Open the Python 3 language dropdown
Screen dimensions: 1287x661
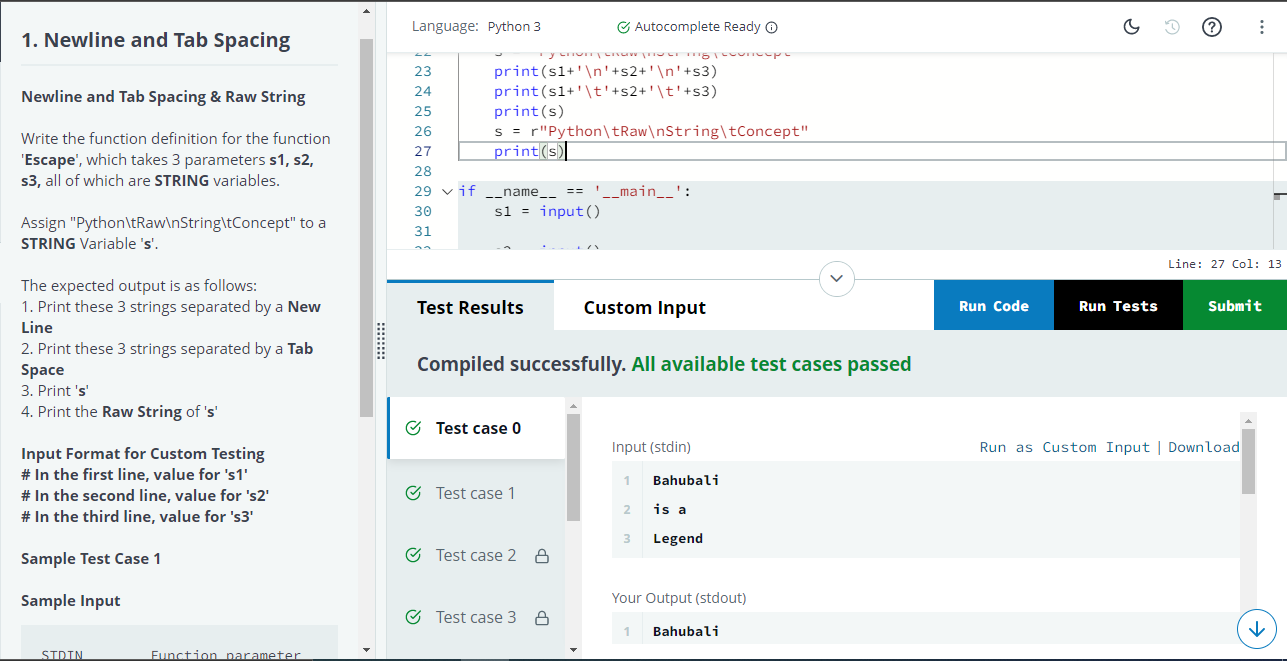tap(514, 27)
